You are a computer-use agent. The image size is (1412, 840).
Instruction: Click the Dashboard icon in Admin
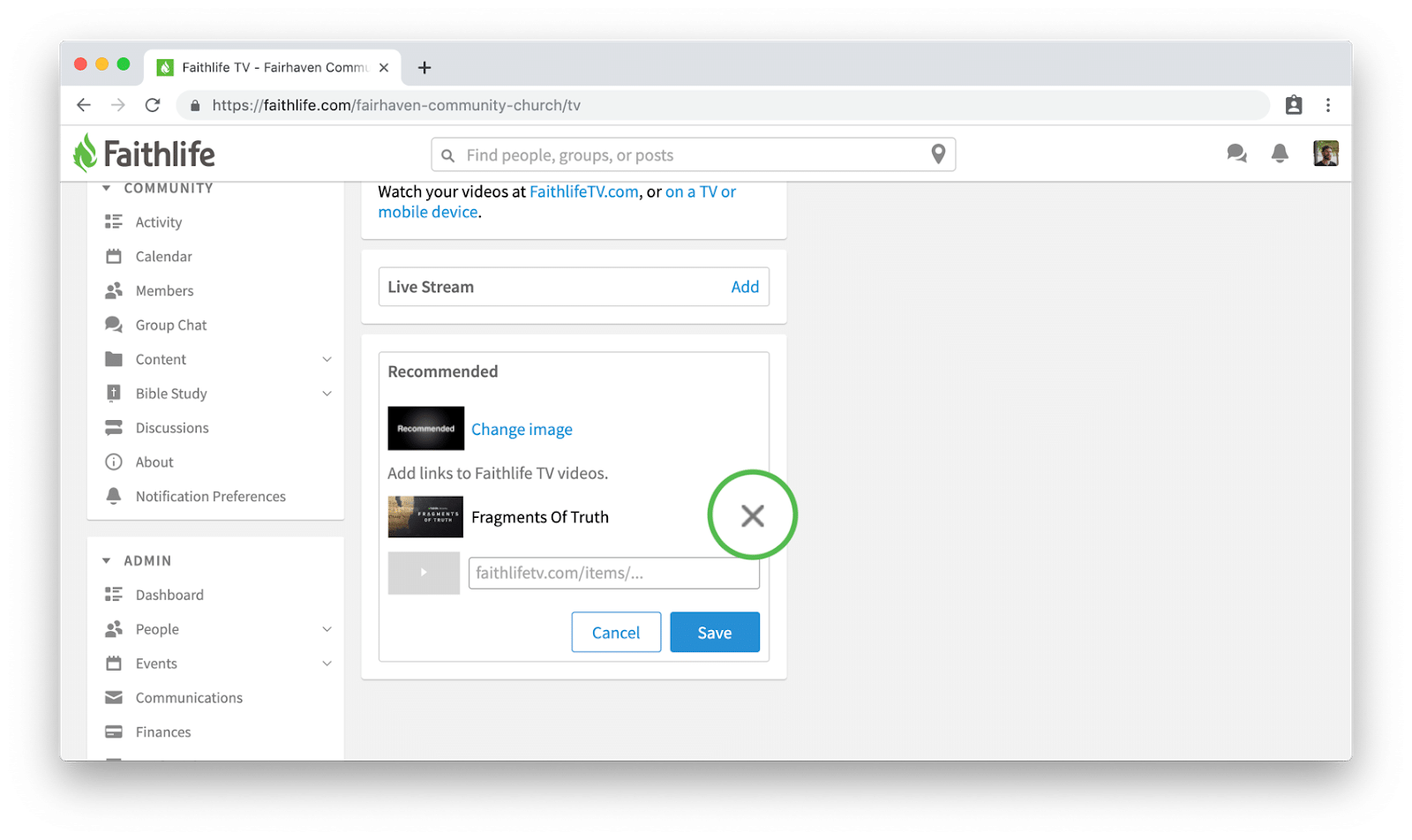coord(114,594)
